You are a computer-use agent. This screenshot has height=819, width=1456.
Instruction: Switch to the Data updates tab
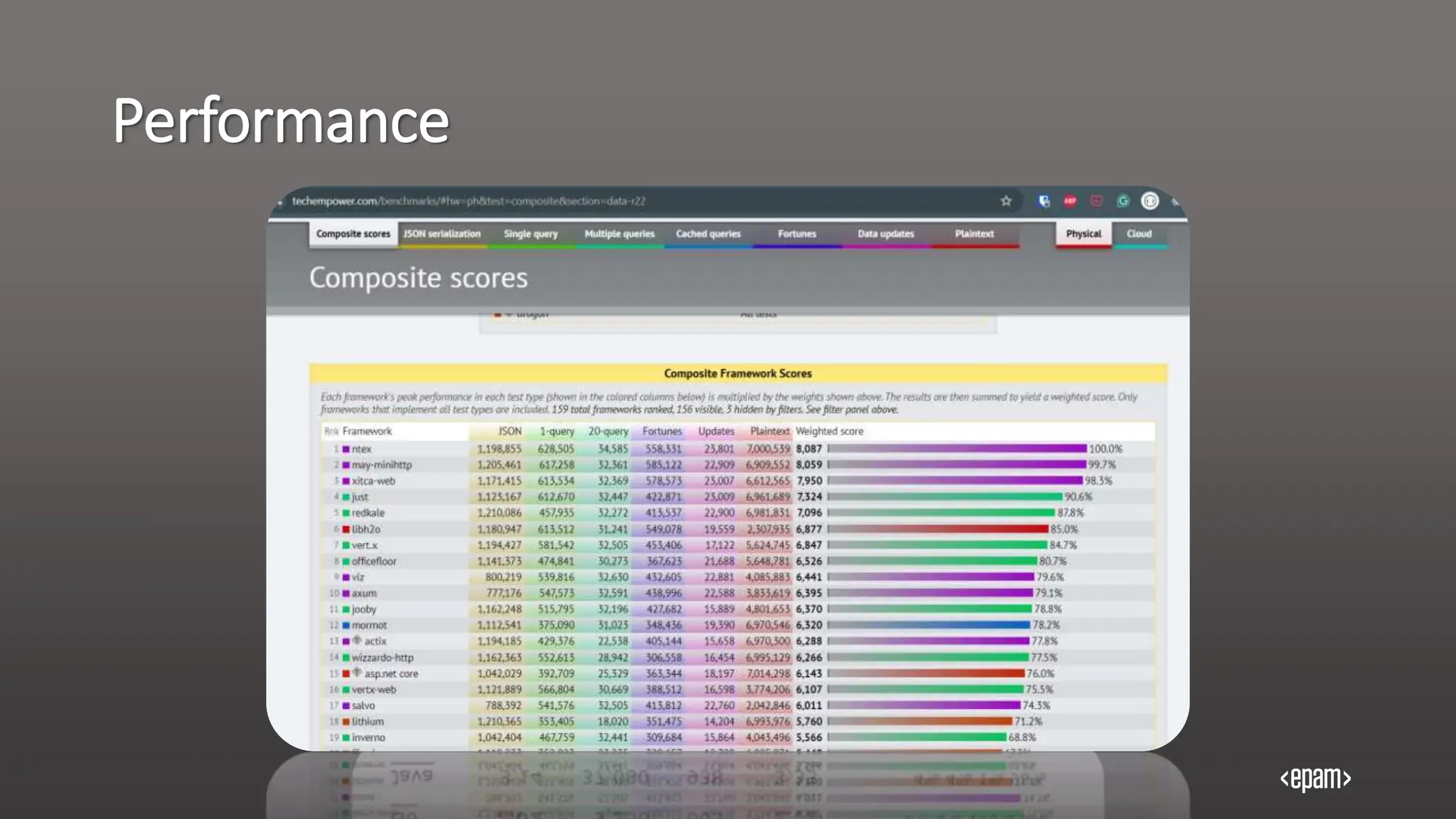click(885, 234)
